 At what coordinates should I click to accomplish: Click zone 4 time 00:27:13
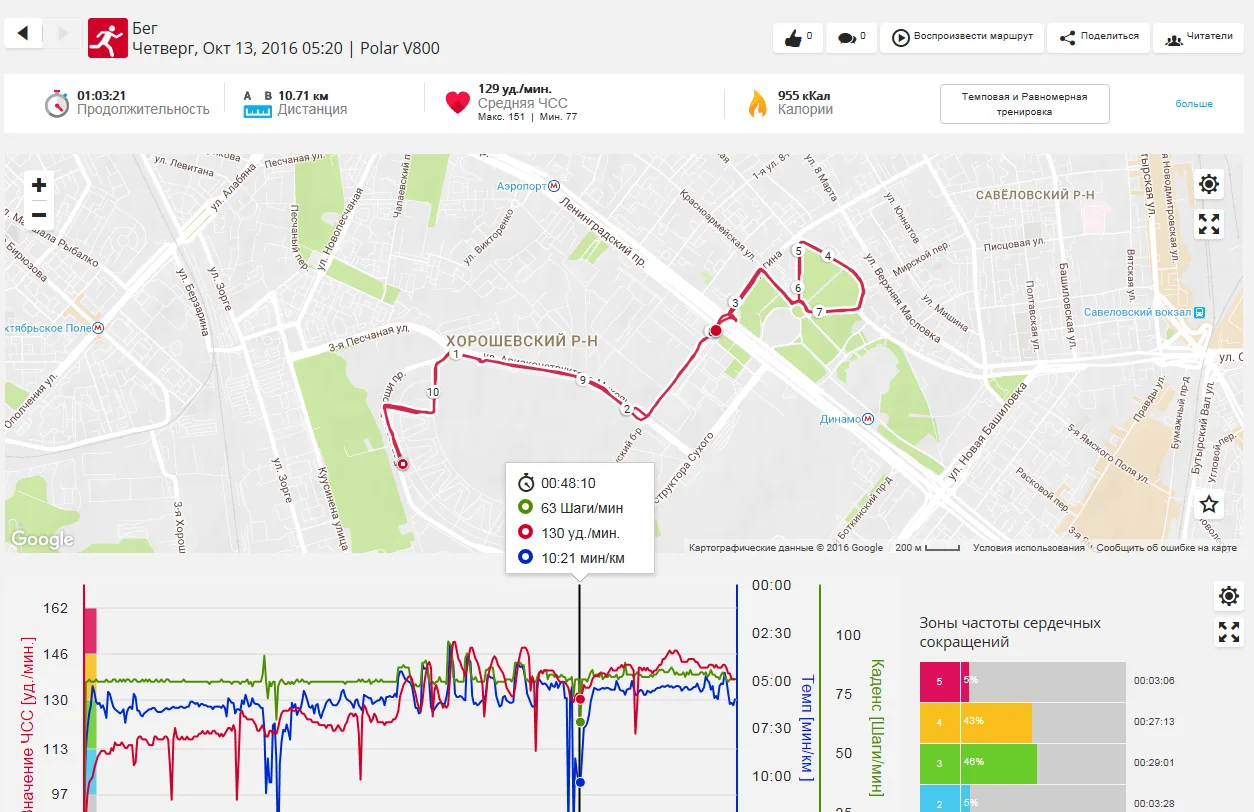pyautogui.click(x=1154, y=721)
